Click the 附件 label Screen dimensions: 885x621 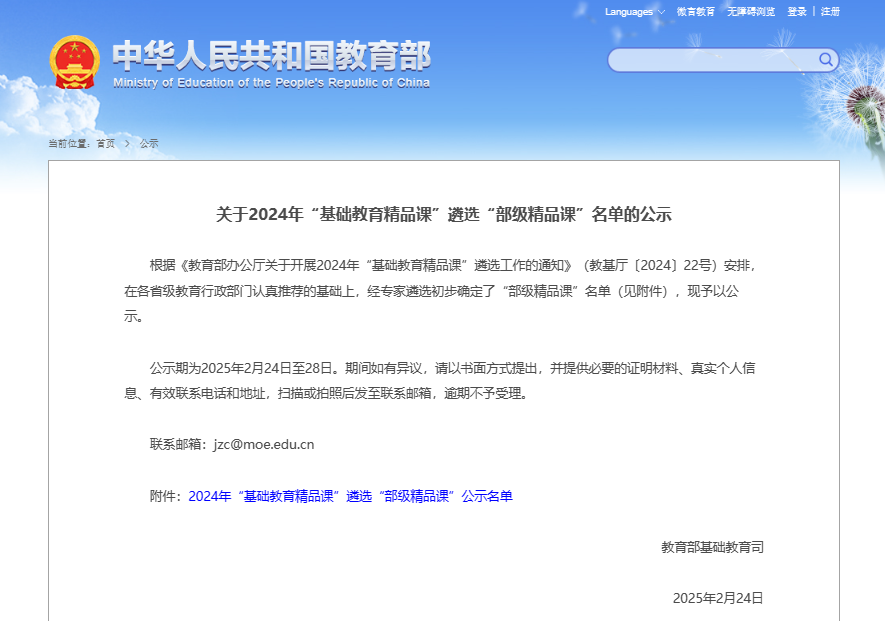coord(164,496)
